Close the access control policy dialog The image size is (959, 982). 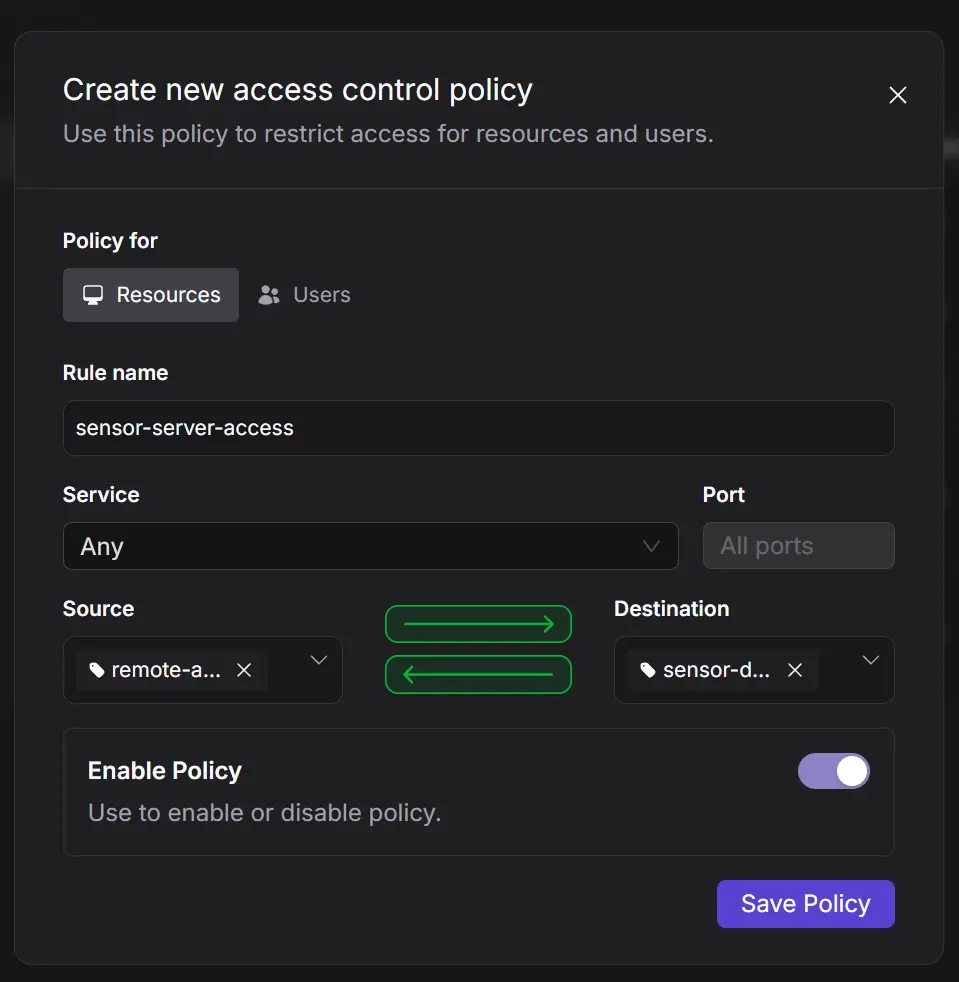point(898,95)
